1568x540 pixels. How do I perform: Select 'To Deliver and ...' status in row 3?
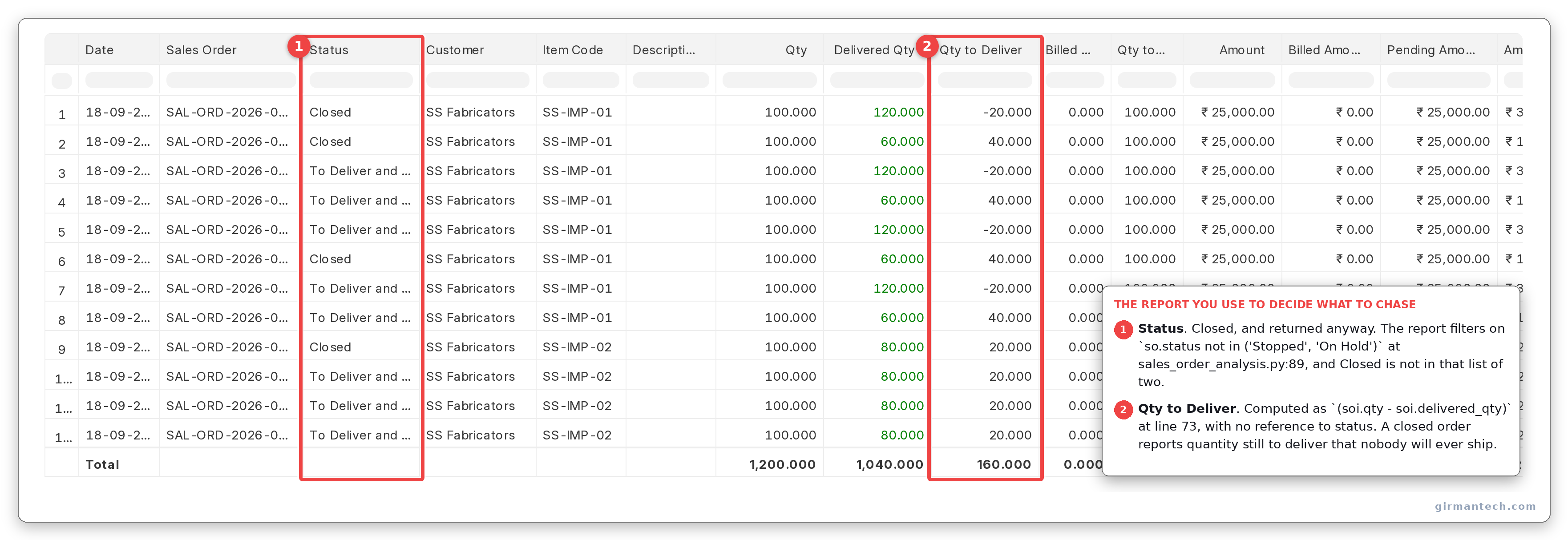click(360, 171)
